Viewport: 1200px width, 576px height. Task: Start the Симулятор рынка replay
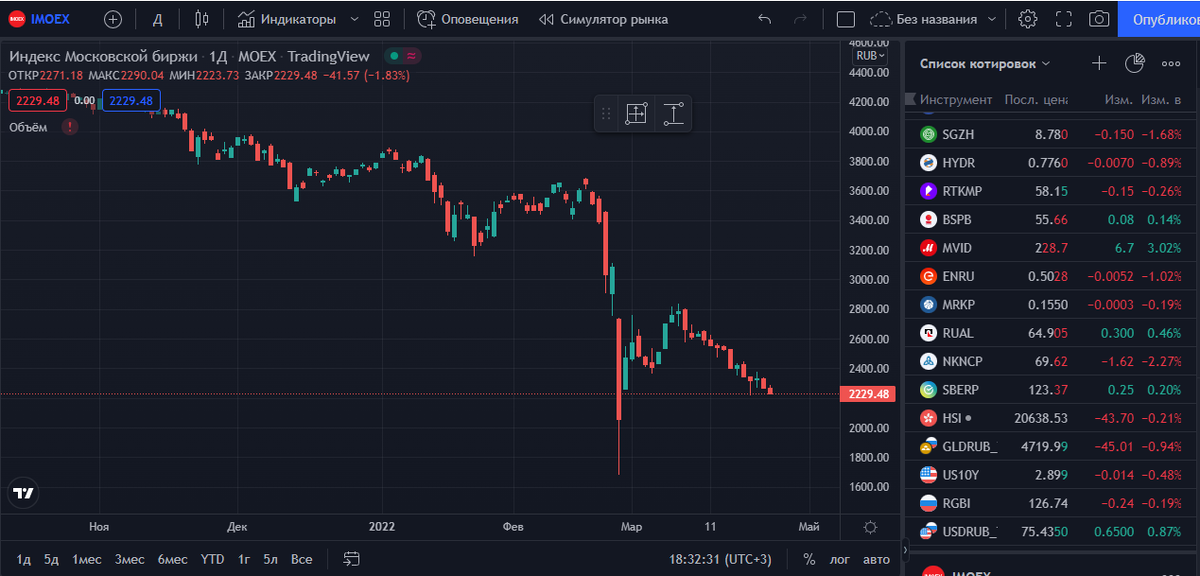603,19
